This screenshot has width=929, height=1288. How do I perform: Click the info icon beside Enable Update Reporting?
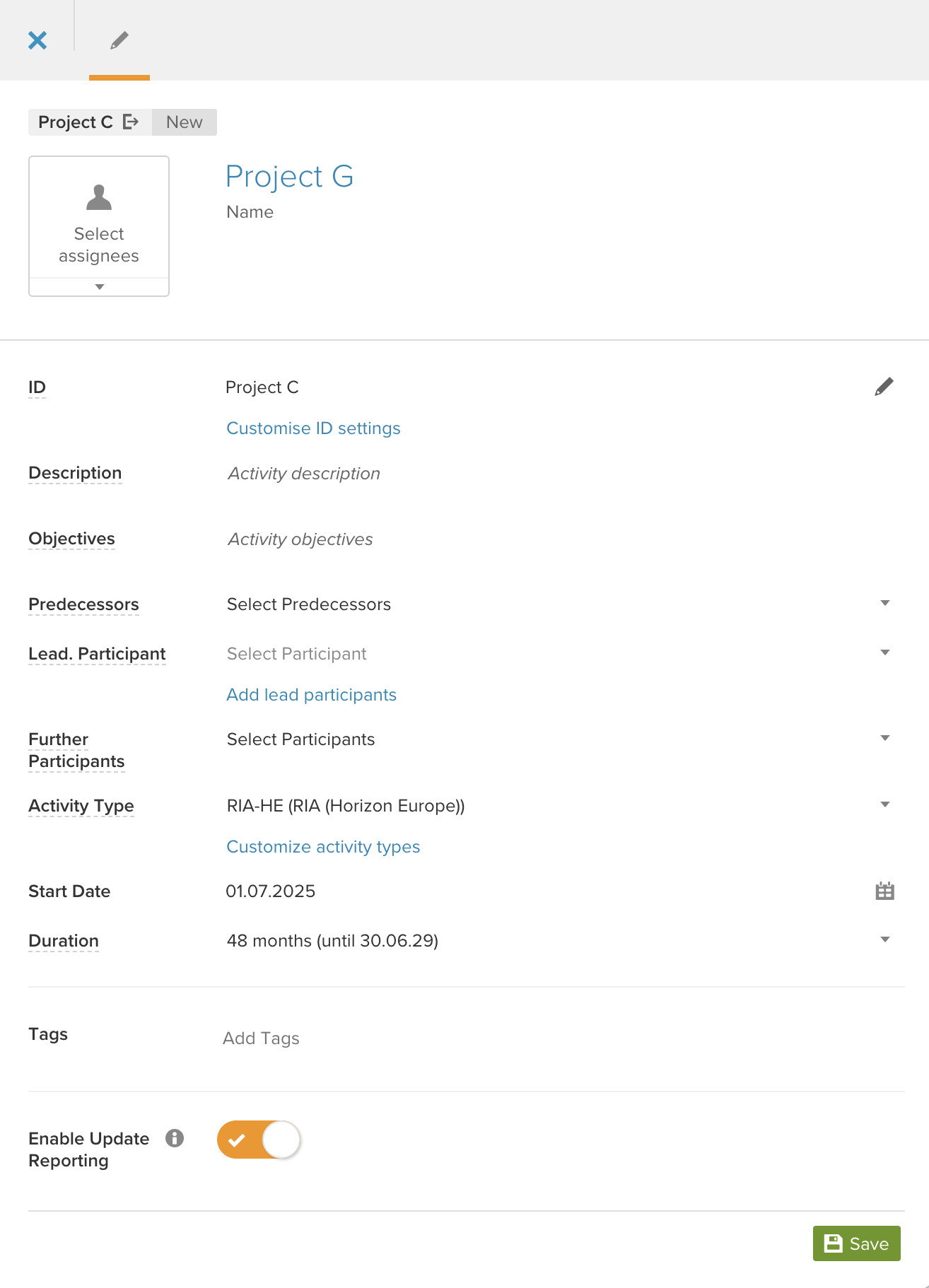(175, 1138)
